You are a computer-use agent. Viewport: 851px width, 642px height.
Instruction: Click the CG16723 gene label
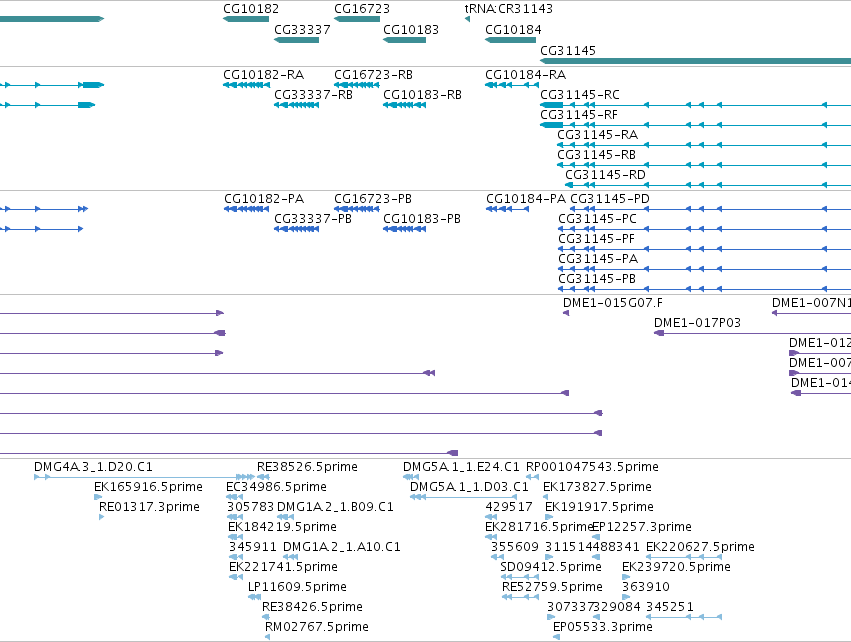[x=362, y=9]
